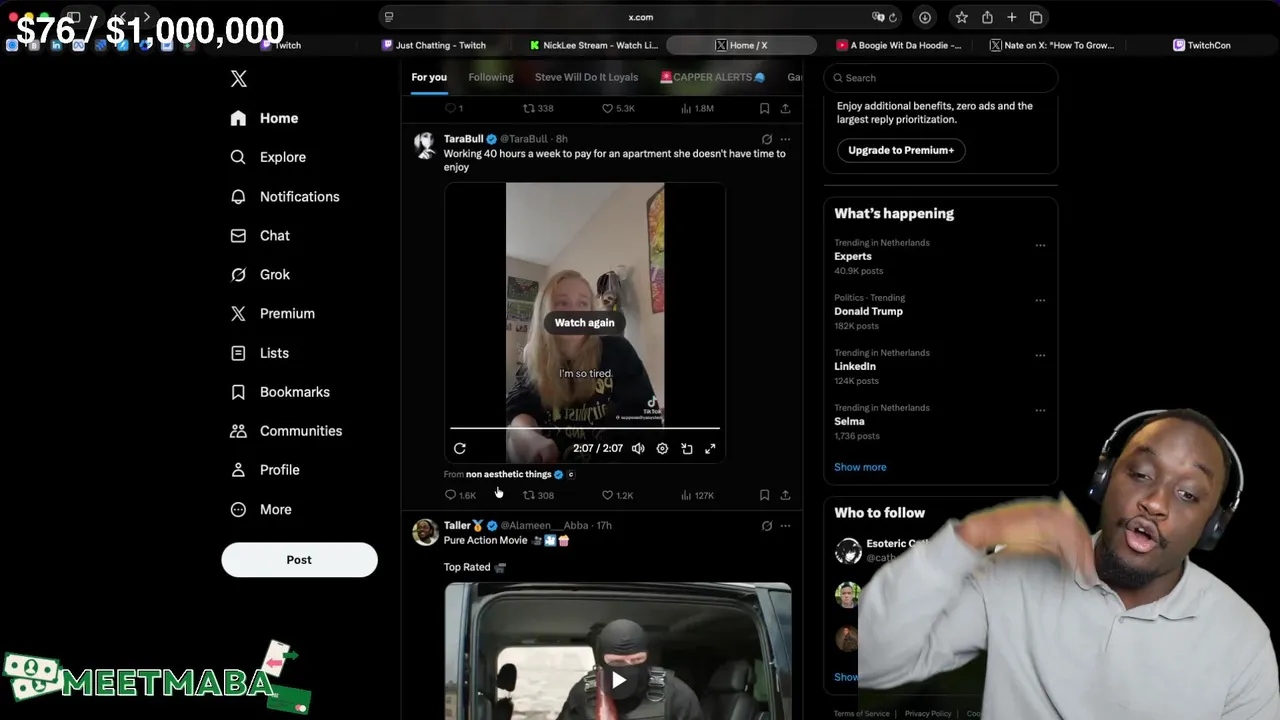Open the Donald Trump trending topic
1280x720 pixels.
click(868, 312)
